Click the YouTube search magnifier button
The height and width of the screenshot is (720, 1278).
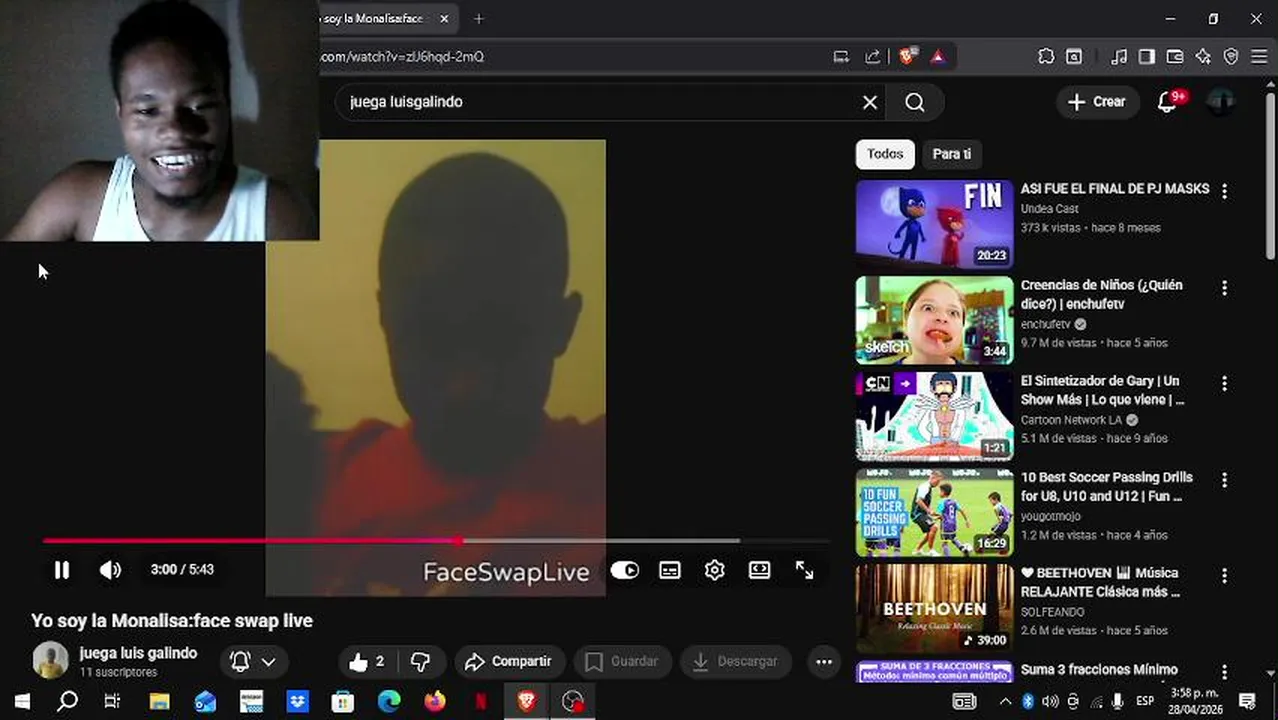pyautogui.click(x=915, y=102)
